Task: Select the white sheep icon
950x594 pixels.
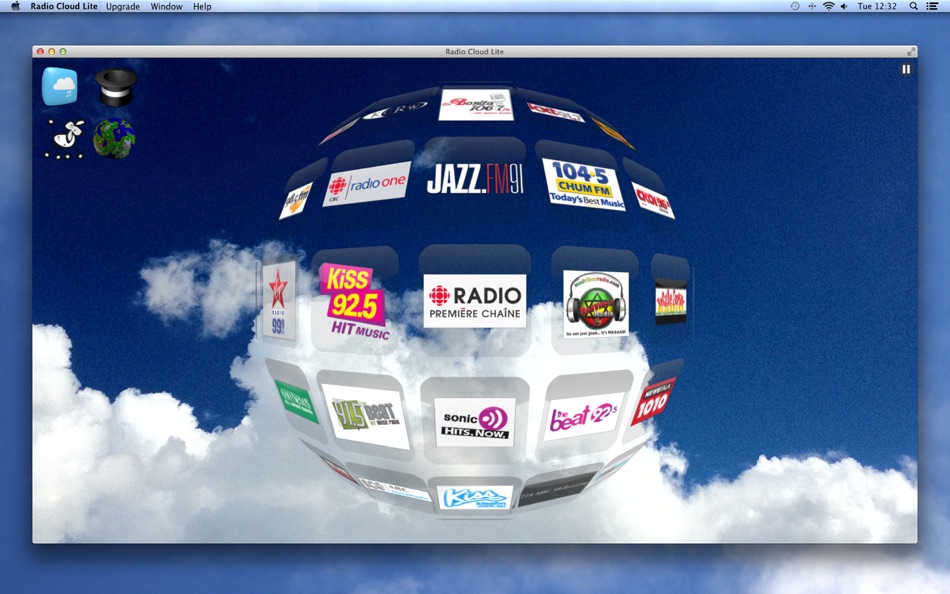Action: point(65,139)
